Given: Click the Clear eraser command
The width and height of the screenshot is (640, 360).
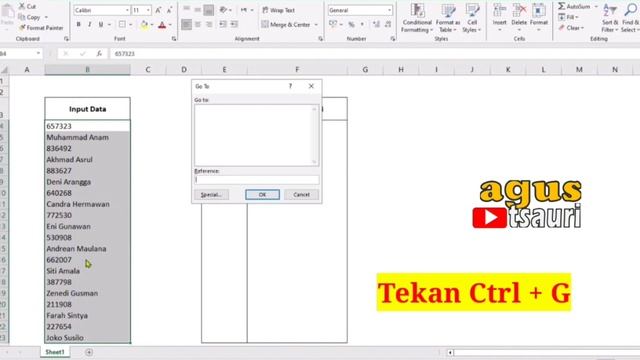Looking at the screenshot, I should (571, 28).
